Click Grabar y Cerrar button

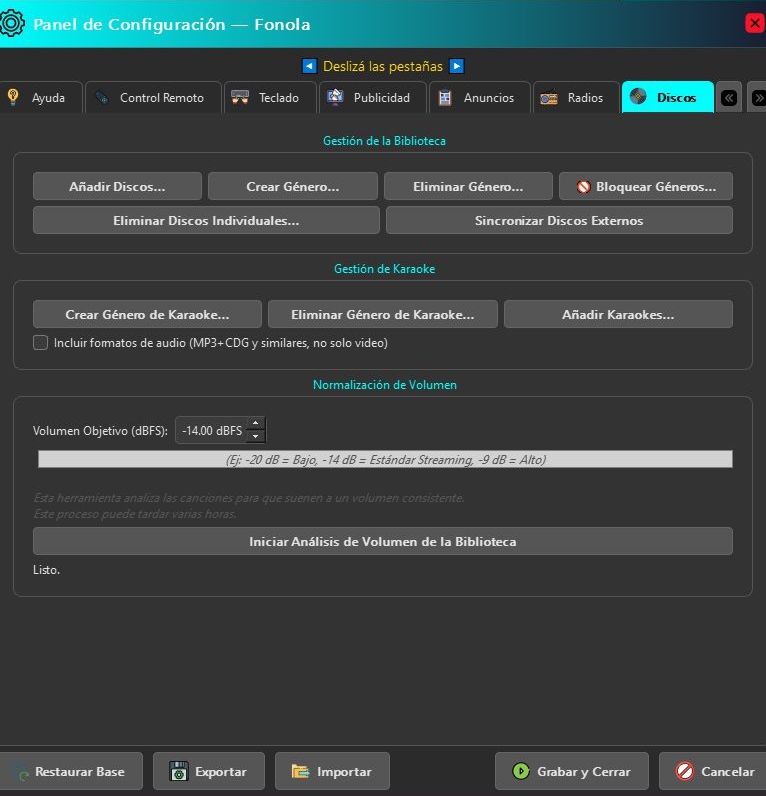click(572, 771)
